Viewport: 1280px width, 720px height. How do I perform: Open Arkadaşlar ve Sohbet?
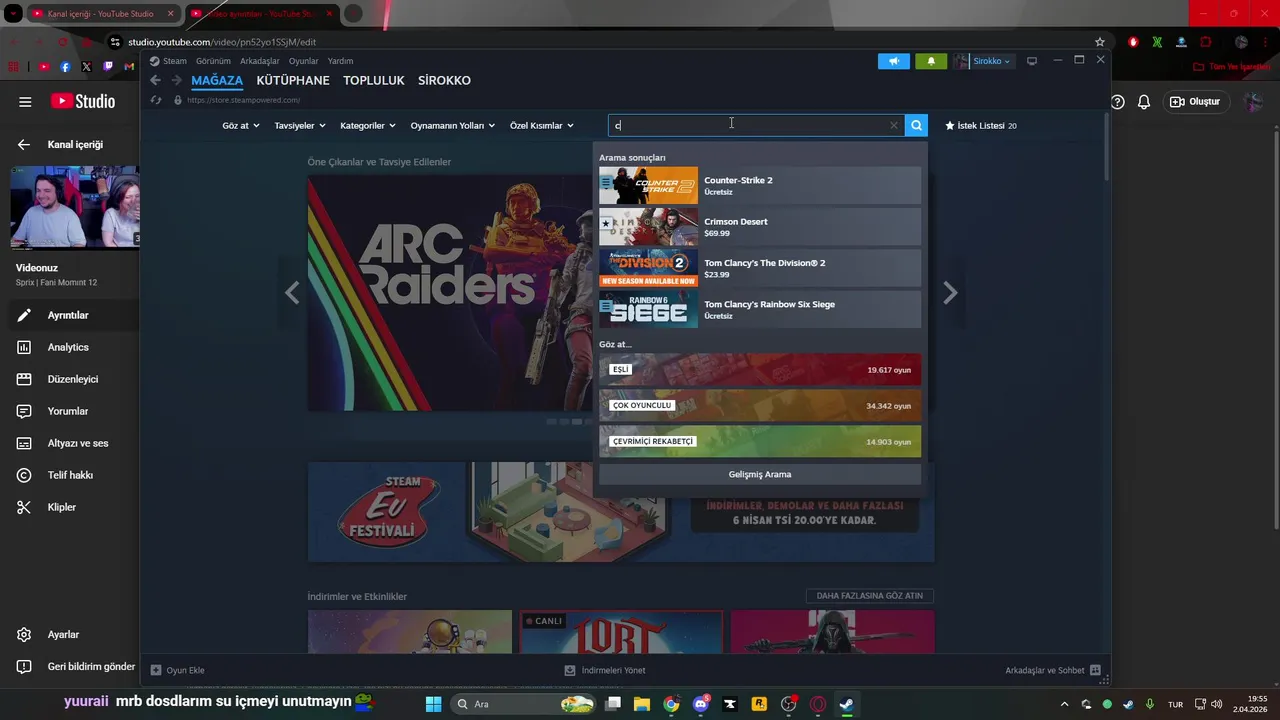tap(1053, 670)
